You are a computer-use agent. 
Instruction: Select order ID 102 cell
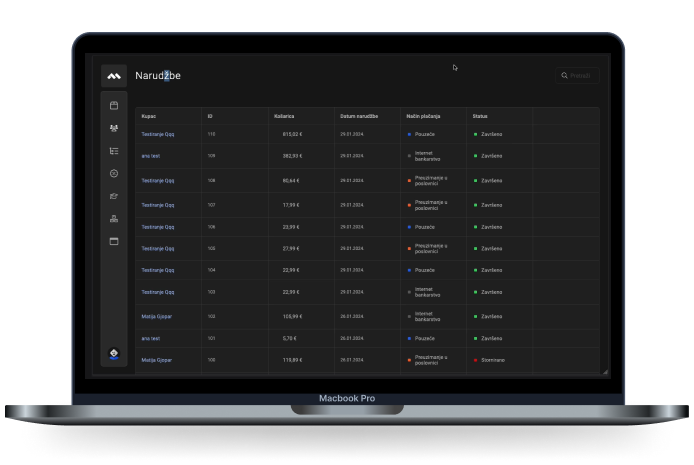[211, 316]
